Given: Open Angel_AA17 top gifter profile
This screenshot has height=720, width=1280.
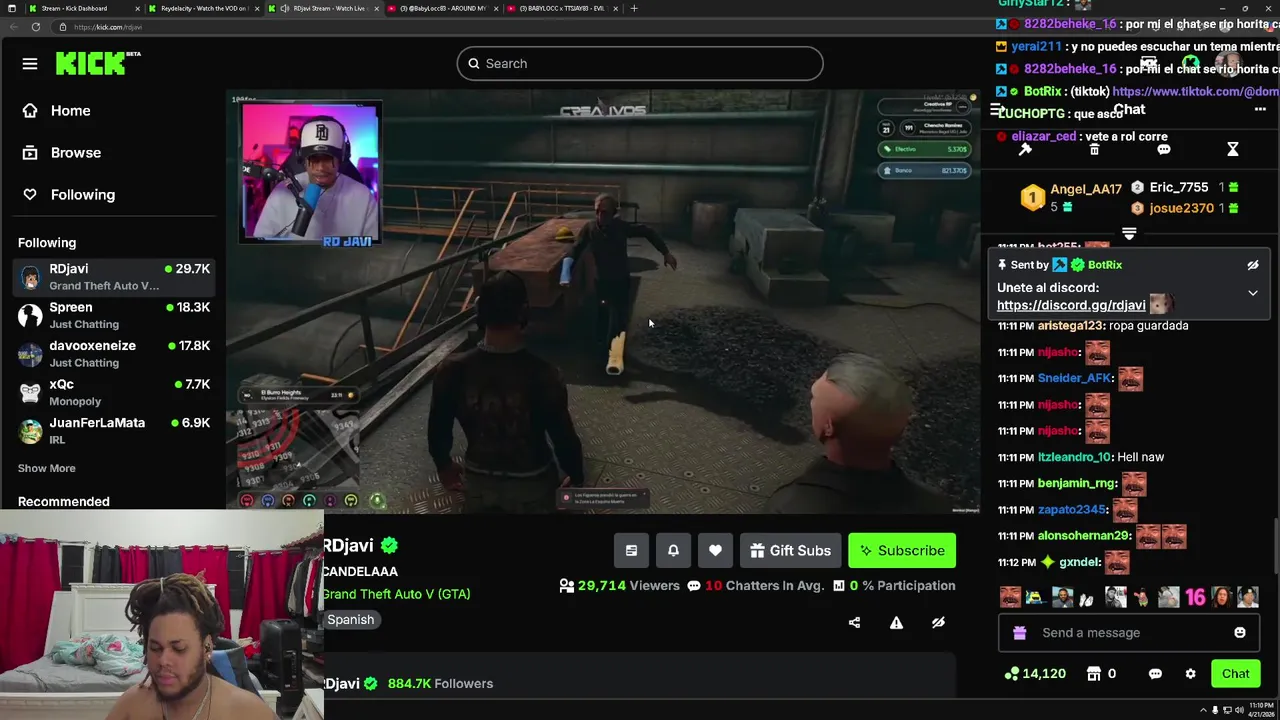Looking at the screenshot, I should [1086, 189].
